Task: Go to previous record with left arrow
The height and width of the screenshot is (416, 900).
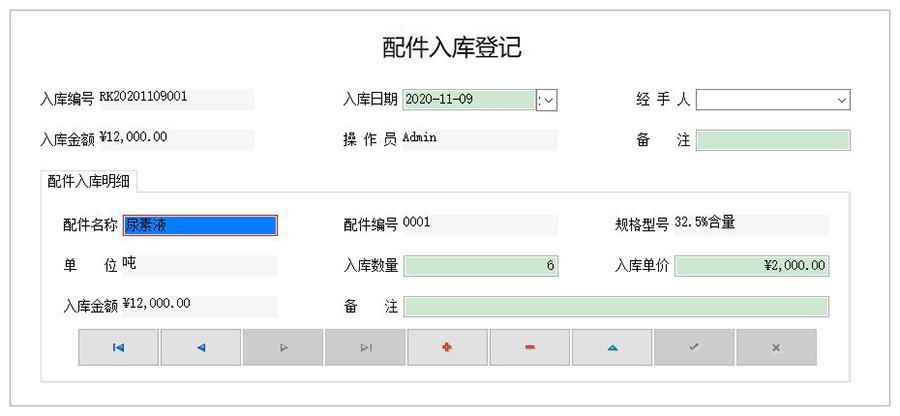Action: tap(201, 347)
